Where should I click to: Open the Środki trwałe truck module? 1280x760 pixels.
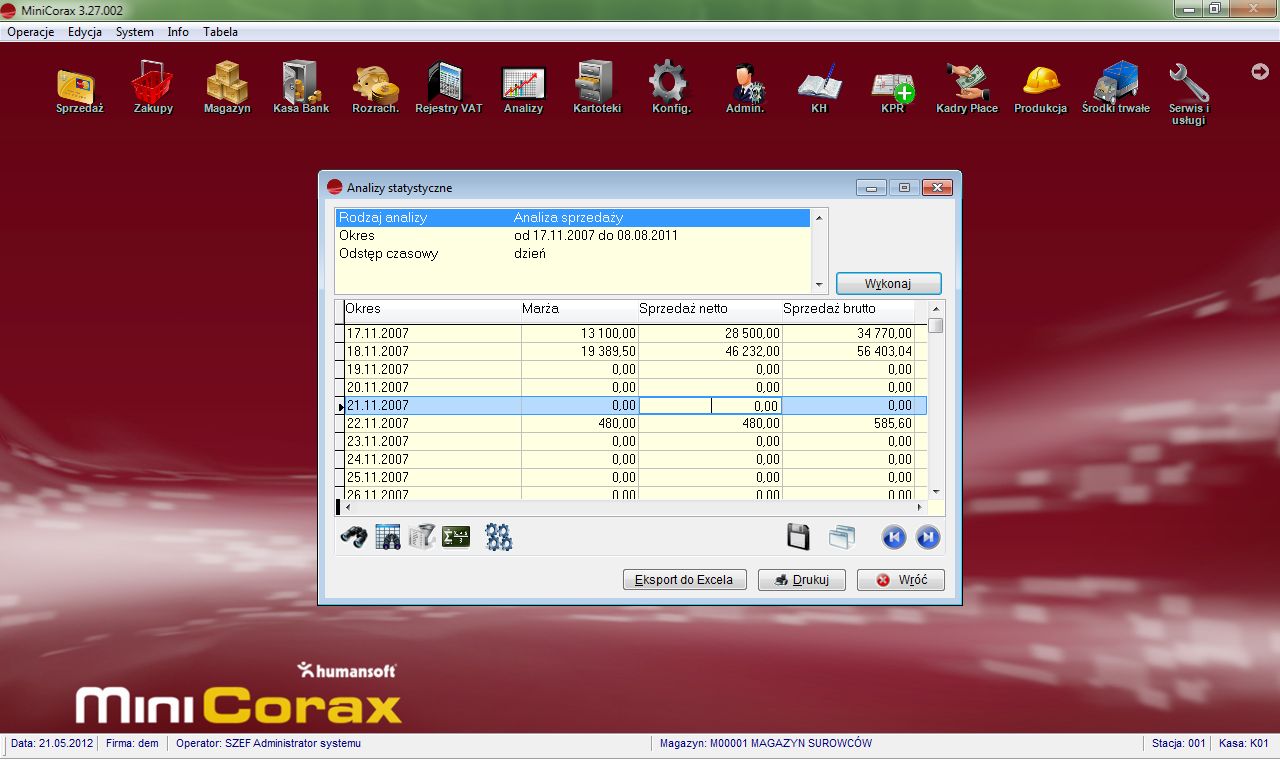point(1115,89)
